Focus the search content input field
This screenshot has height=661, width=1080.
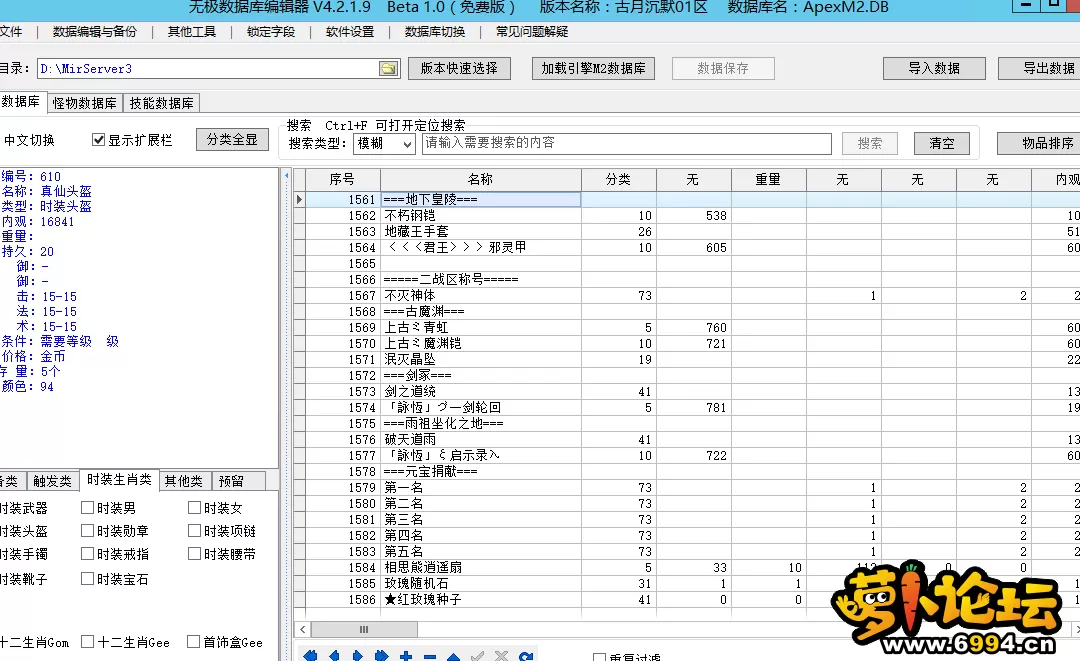(627, 143)
